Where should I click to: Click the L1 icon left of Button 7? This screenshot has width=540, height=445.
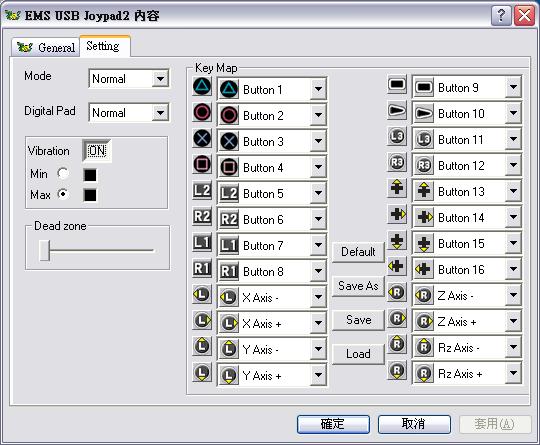coord(202,242)
